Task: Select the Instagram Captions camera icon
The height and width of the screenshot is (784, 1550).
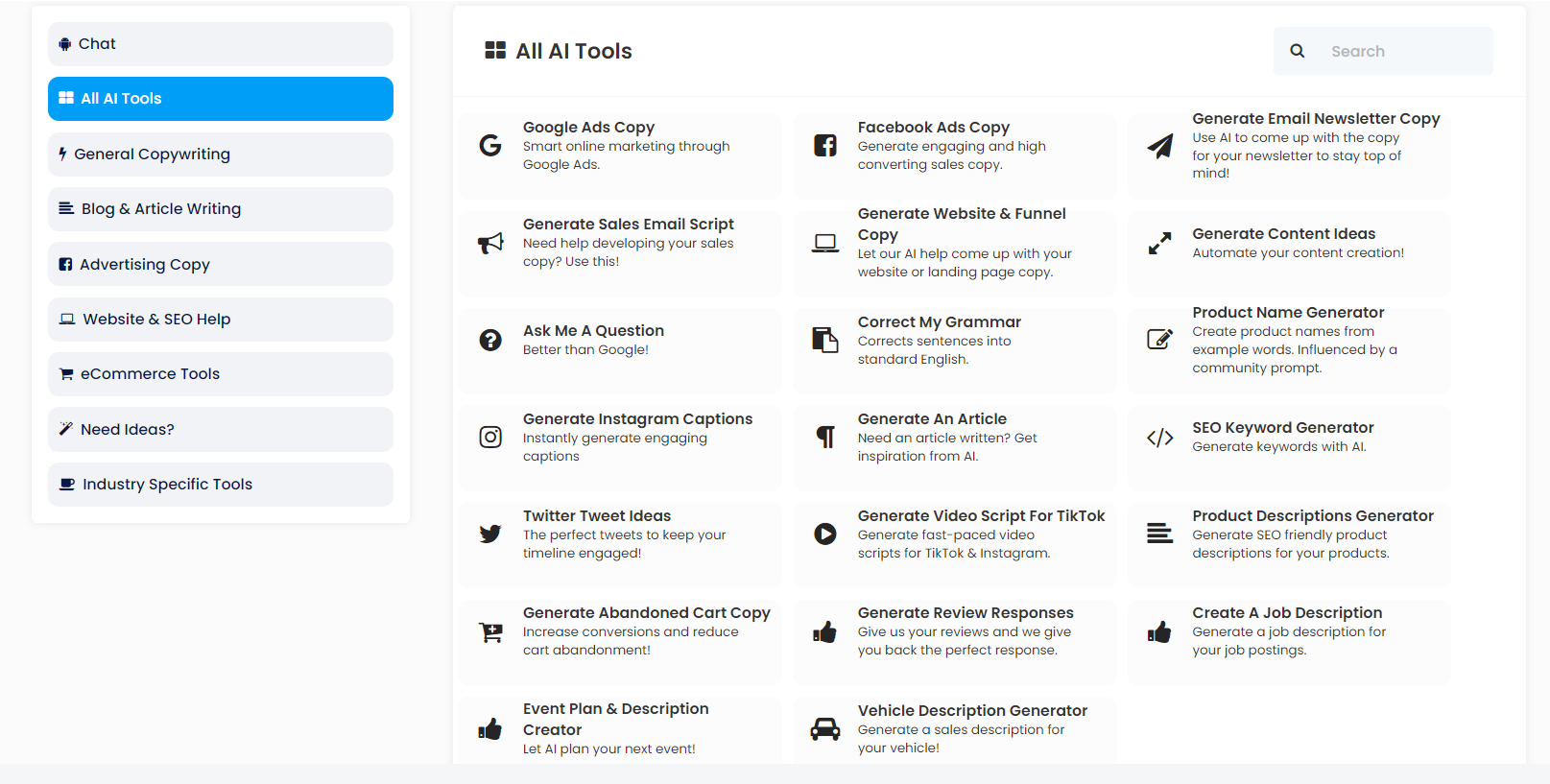Action: pos(490,437)
